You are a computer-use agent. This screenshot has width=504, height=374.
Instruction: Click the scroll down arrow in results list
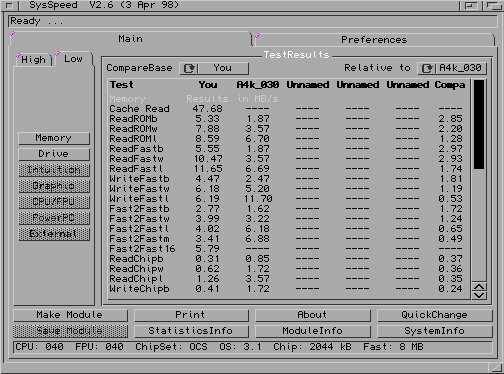click(x=479, y=295)
